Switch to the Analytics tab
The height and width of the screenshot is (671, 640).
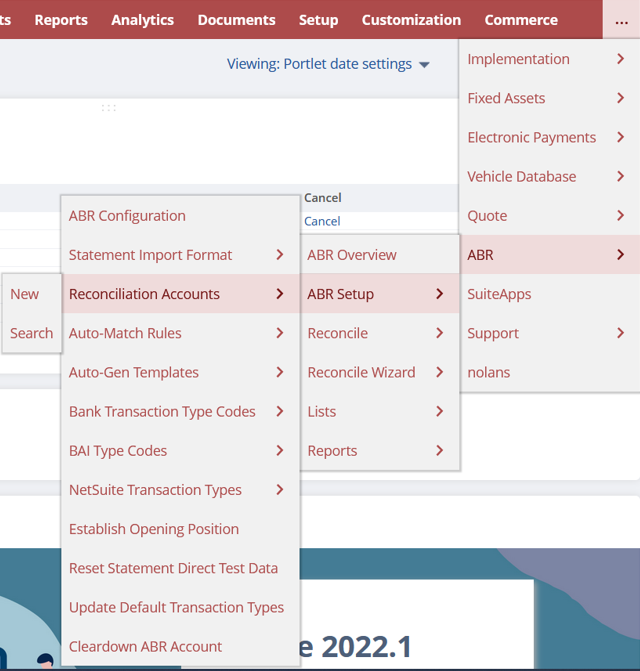142,20
